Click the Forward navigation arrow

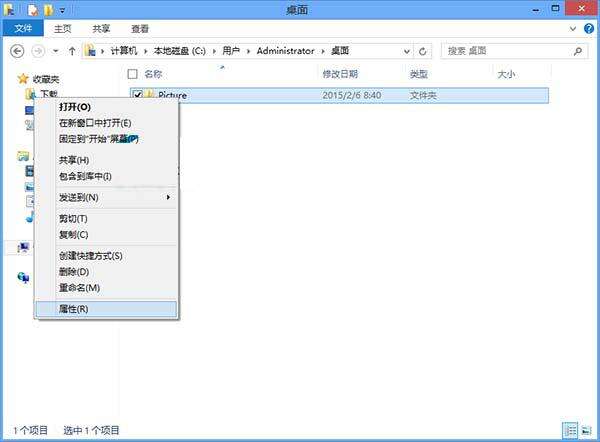38,51
